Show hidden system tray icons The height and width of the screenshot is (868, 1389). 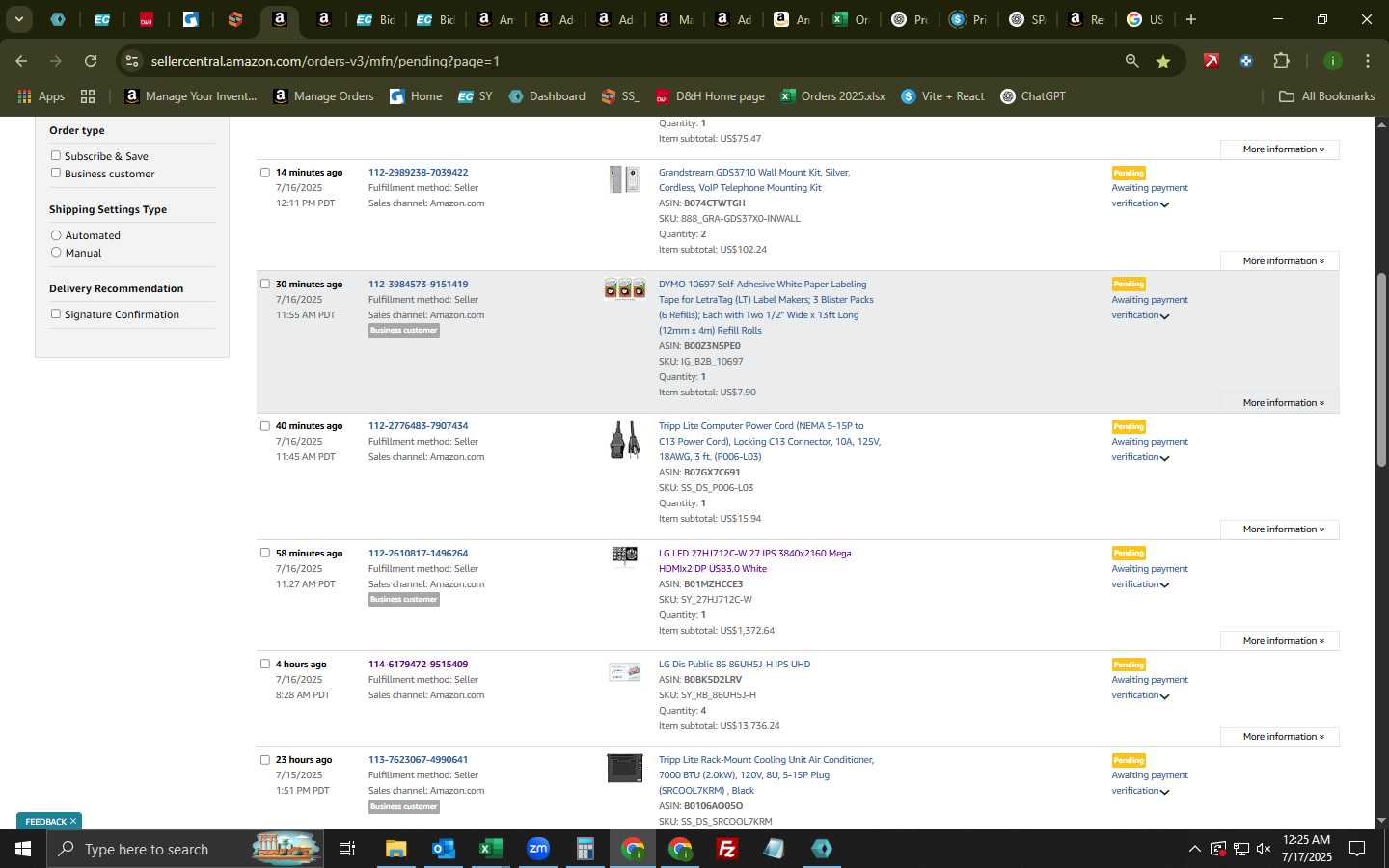tap(1194, 849)
